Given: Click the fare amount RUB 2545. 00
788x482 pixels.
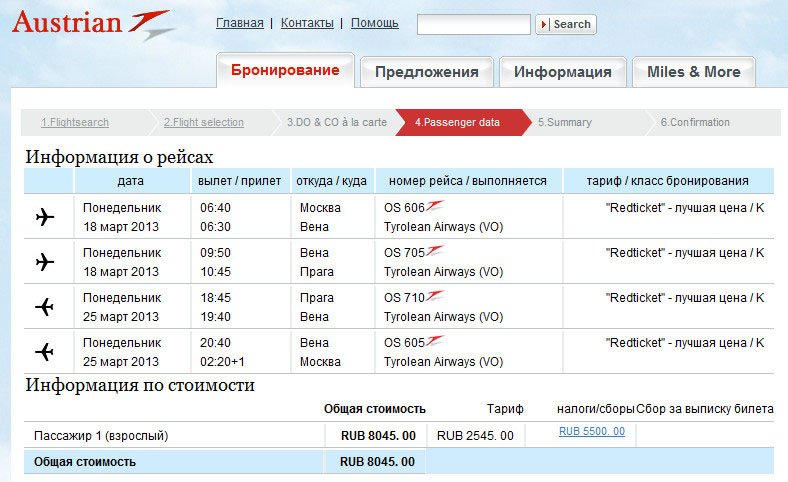Looking at the screenshot, I should point(475,436).
